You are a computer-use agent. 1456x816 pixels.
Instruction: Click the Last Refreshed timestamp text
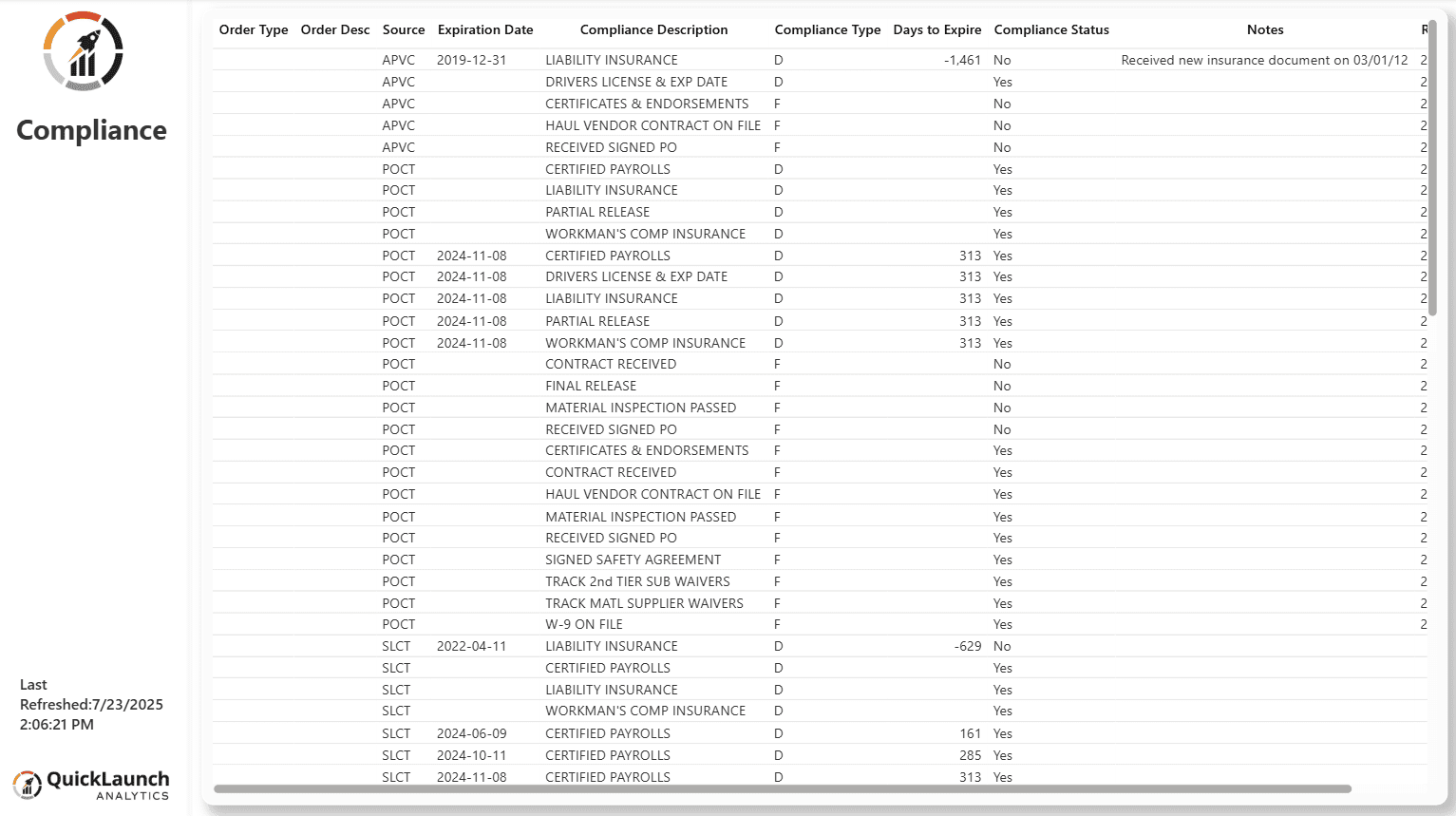(x=91, y=705)
